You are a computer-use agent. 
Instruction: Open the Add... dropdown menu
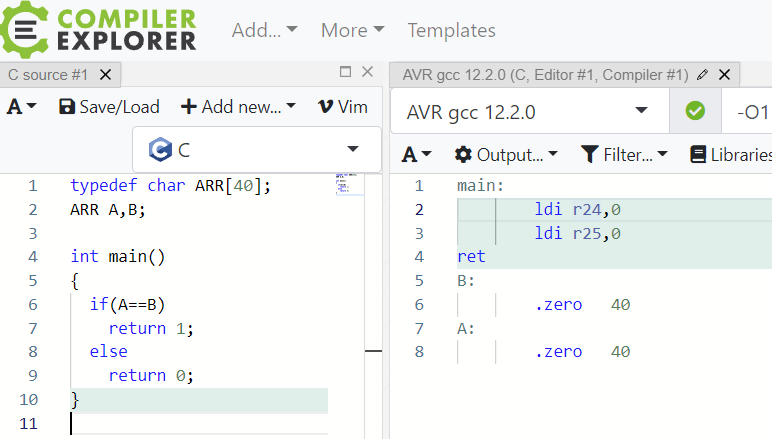point(264,30)
